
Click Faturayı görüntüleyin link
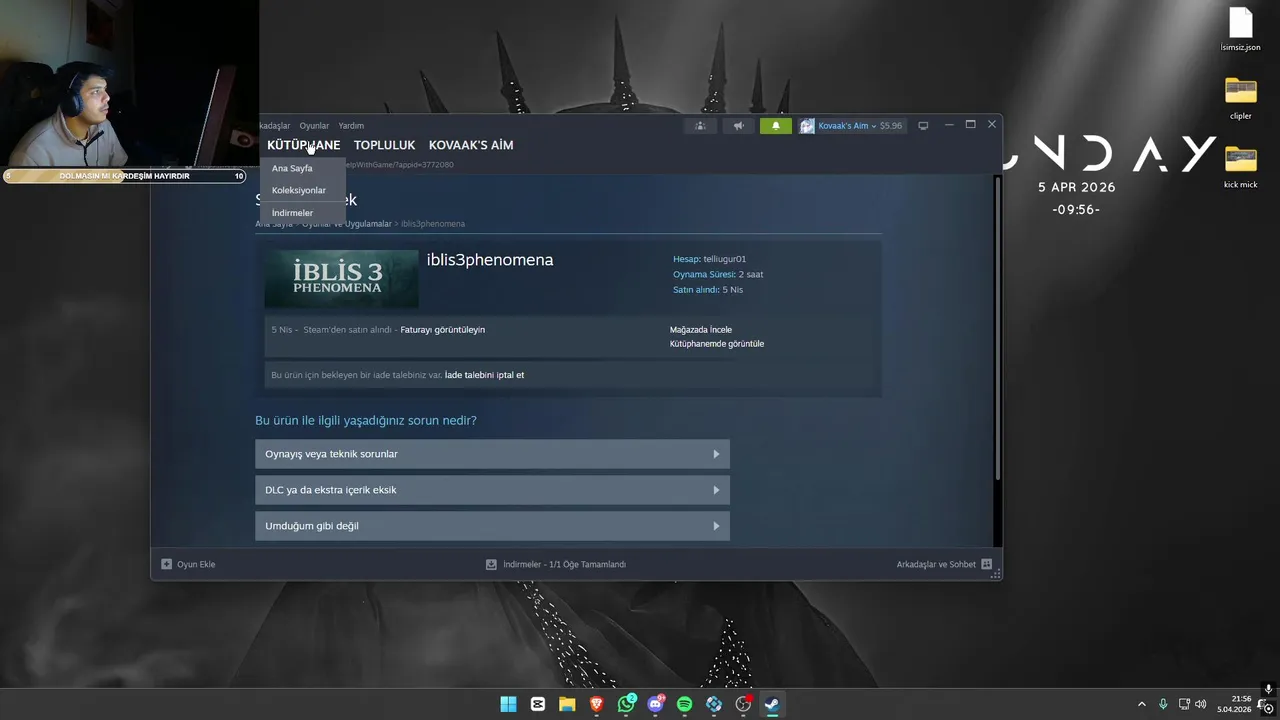click(x=442, y=329)
